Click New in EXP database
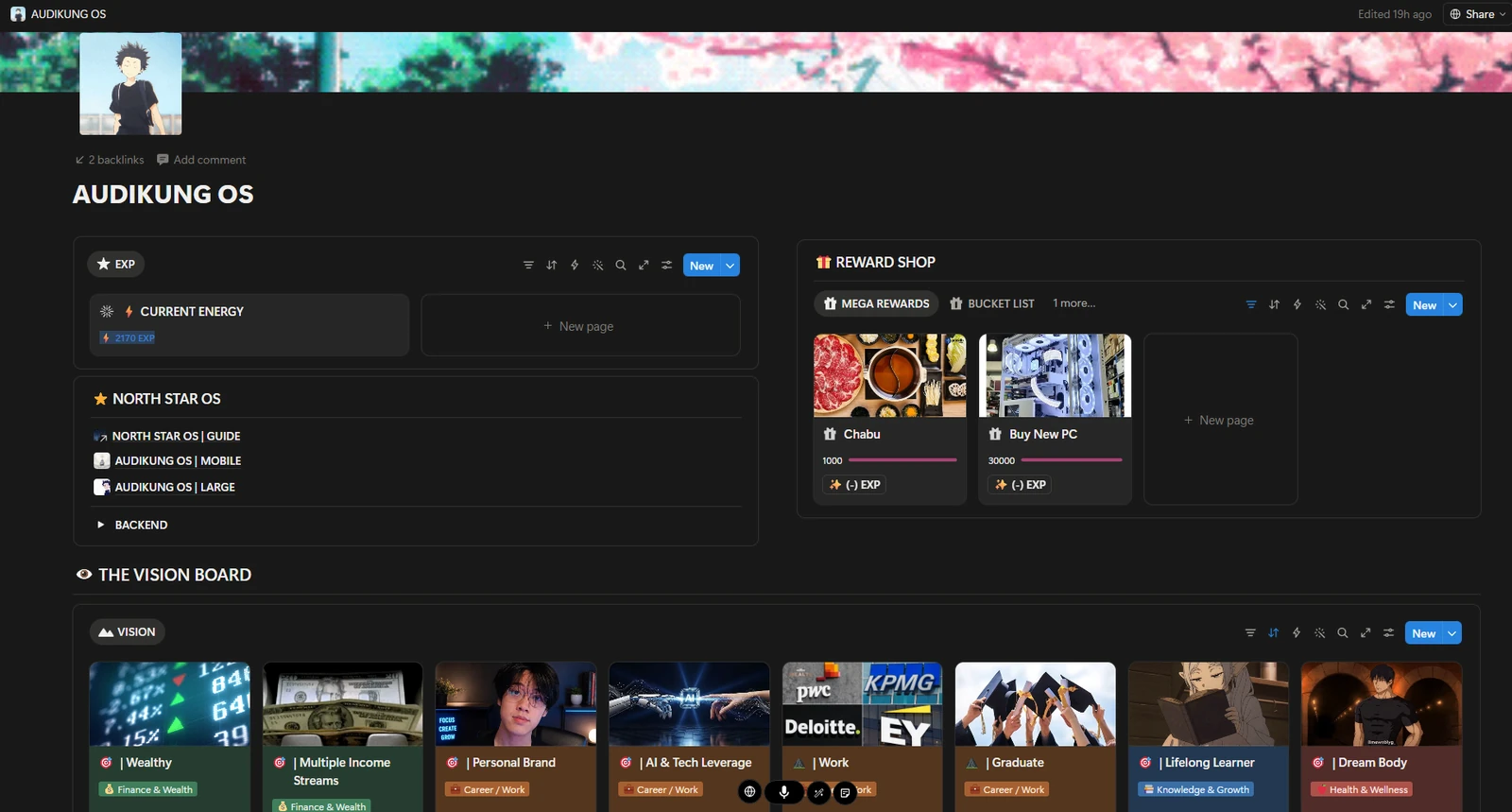Screen dimensions: 1512x812 (701, 266)
